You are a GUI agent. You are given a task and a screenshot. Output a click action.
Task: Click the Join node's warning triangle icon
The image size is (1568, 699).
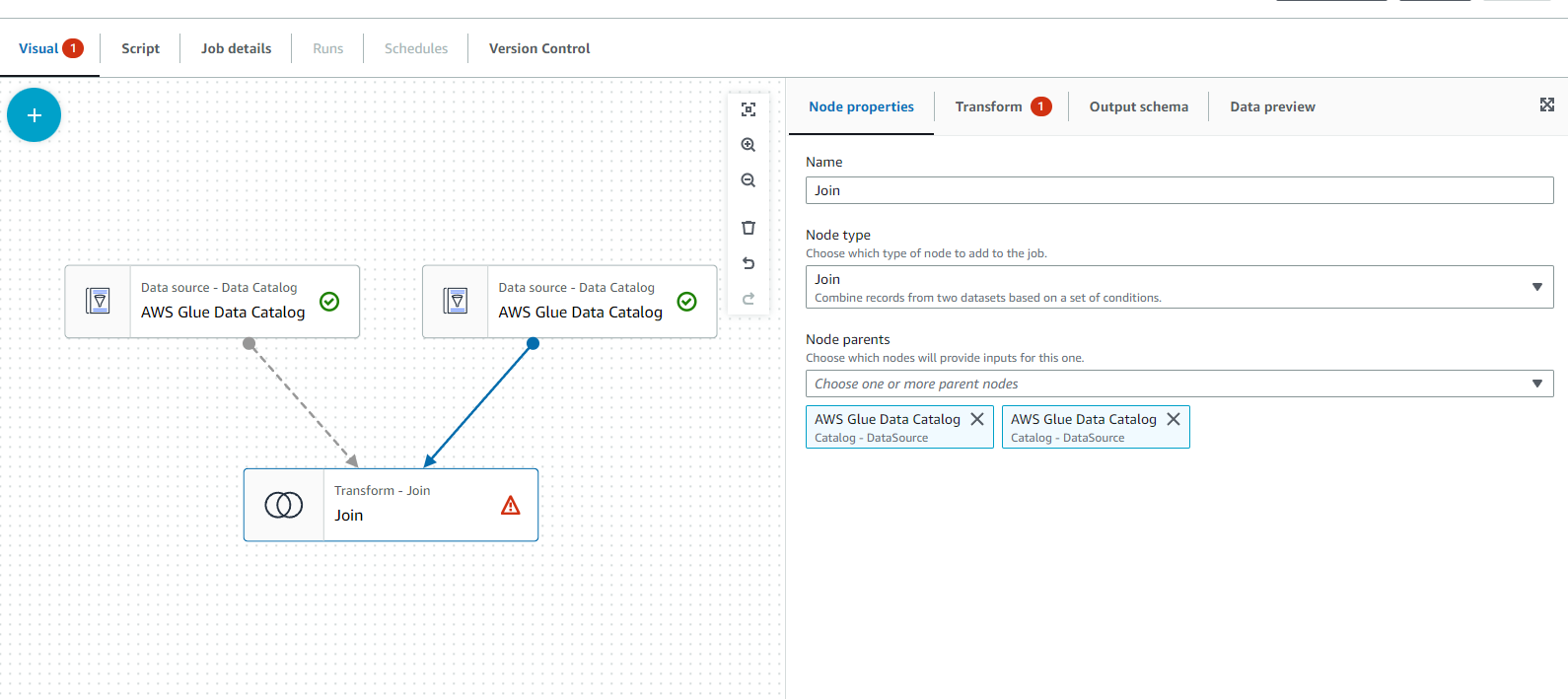(511, 505)
